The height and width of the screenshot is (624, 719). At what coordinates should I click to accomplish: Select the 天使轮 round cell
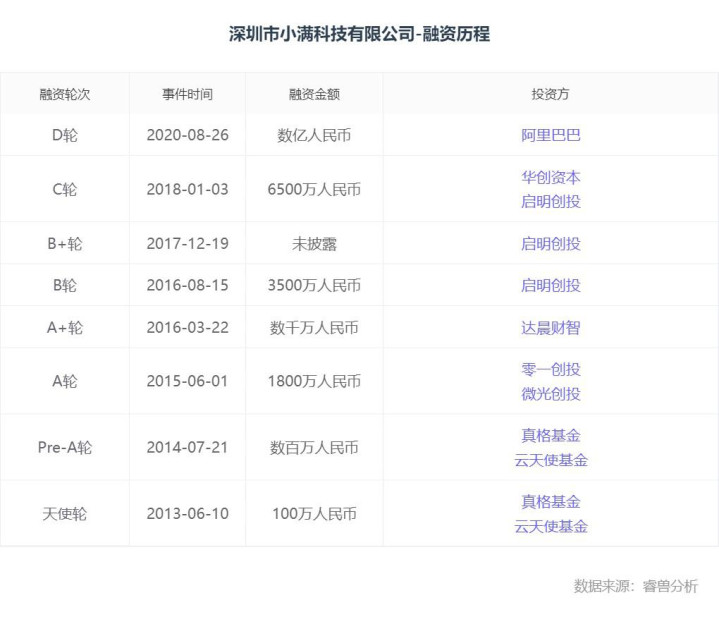pyautogui.click(x=65, y=514)
